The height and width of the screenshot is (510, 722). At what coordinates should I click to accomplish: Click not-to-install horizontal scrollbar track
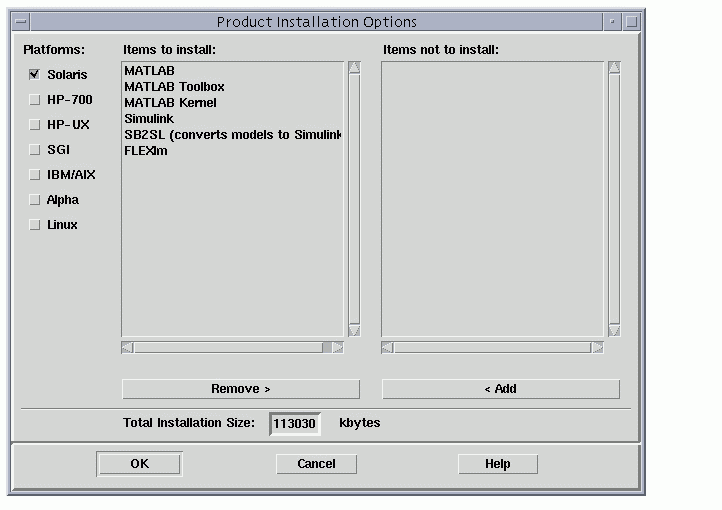click(493, 348)
